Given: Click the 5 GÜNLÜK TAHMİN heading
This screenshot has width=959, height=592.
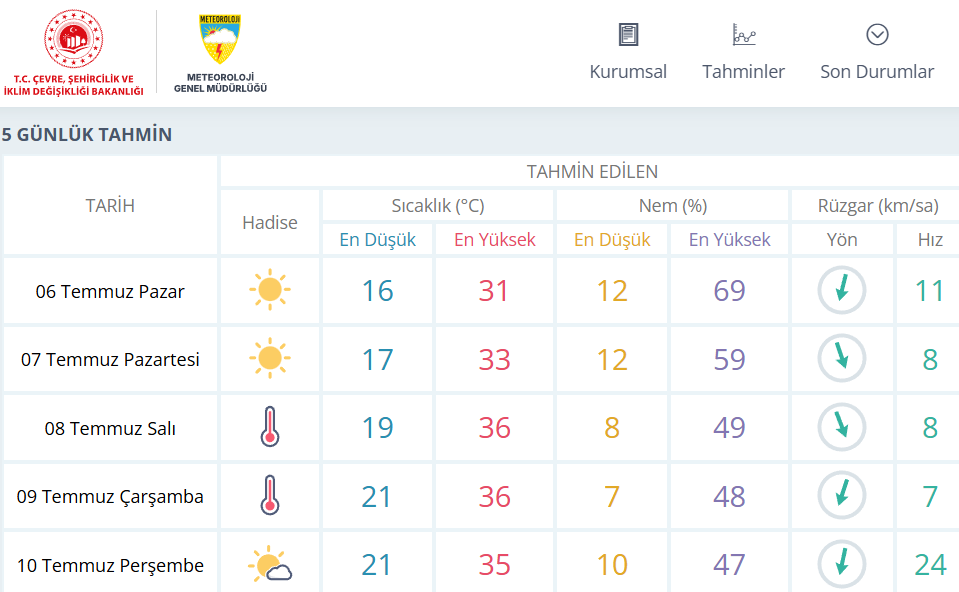Looking at the screenshot, I should point(87,135).
